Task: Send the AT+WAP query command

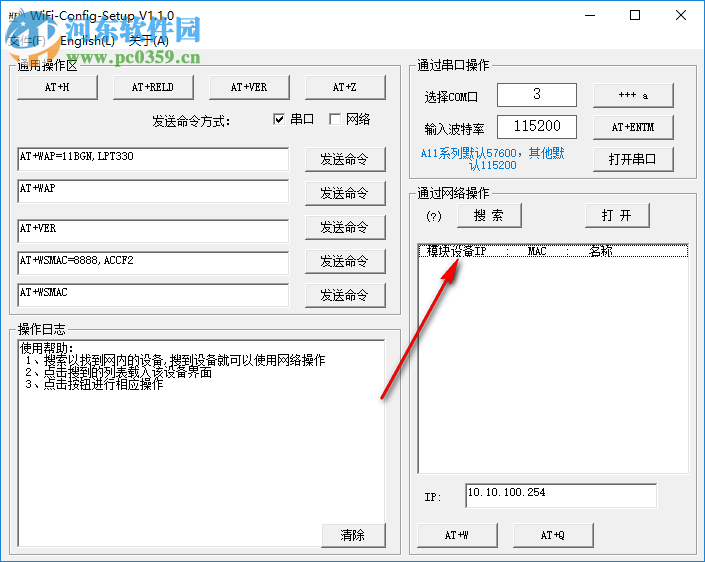Action: (x=345, y=193)
